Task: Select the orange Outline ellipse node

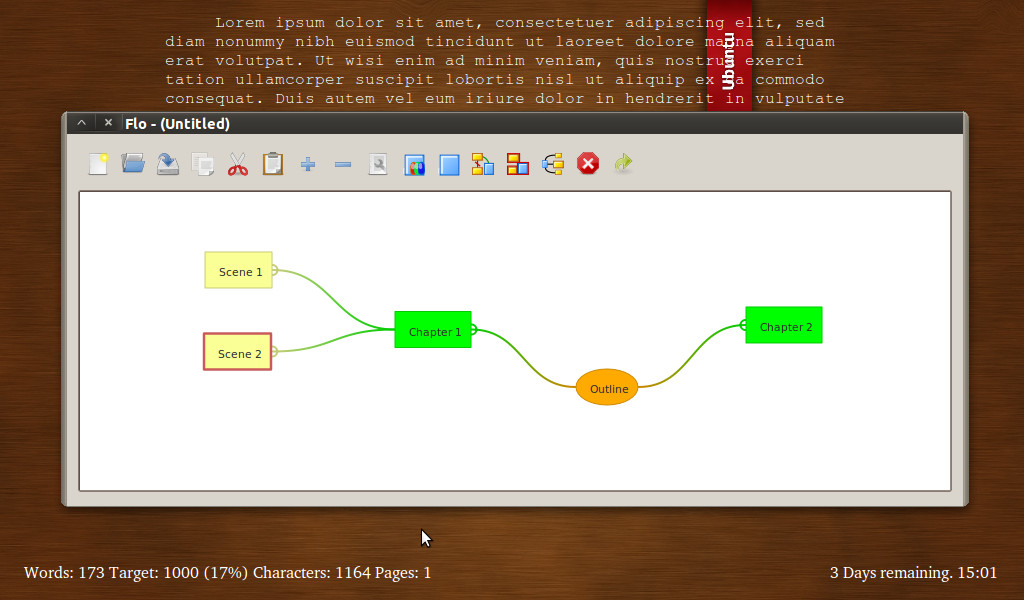Action: click(x=607, y=387)
